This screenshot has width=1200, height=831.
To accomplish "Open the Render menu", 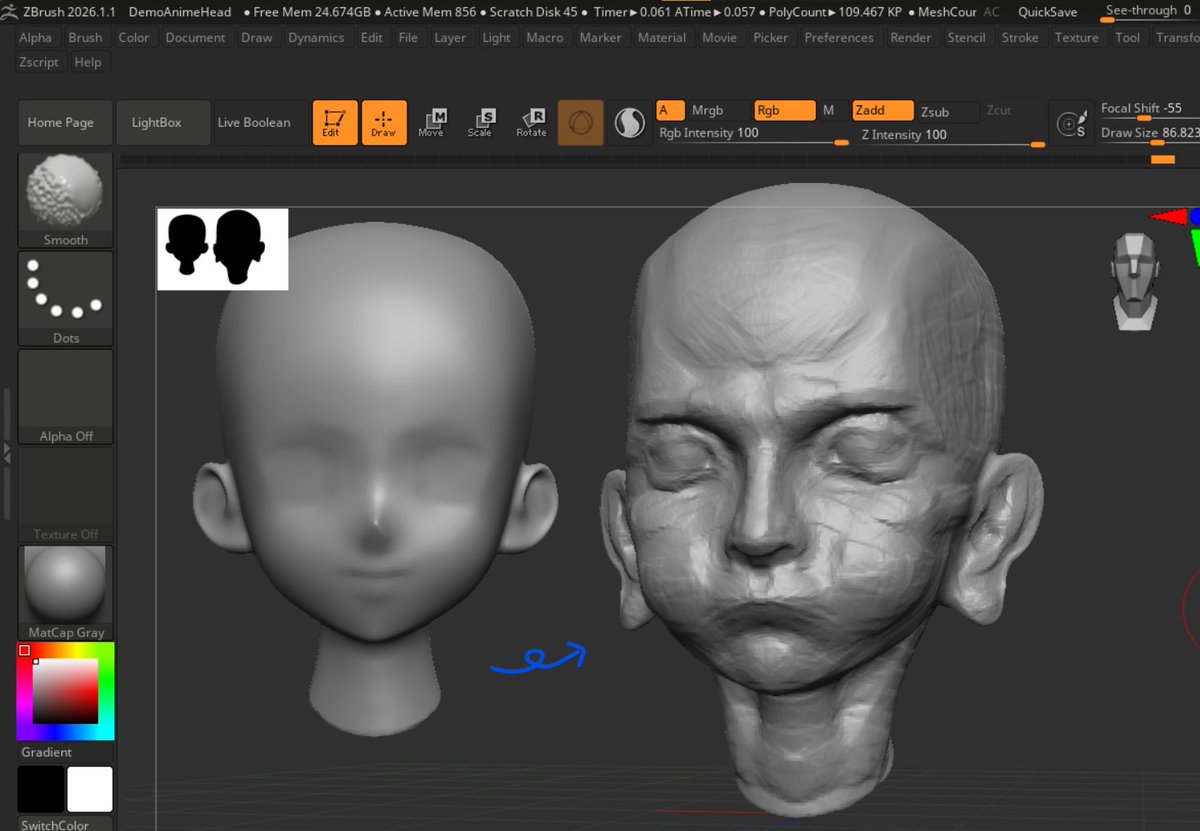I will pos(911,38).
